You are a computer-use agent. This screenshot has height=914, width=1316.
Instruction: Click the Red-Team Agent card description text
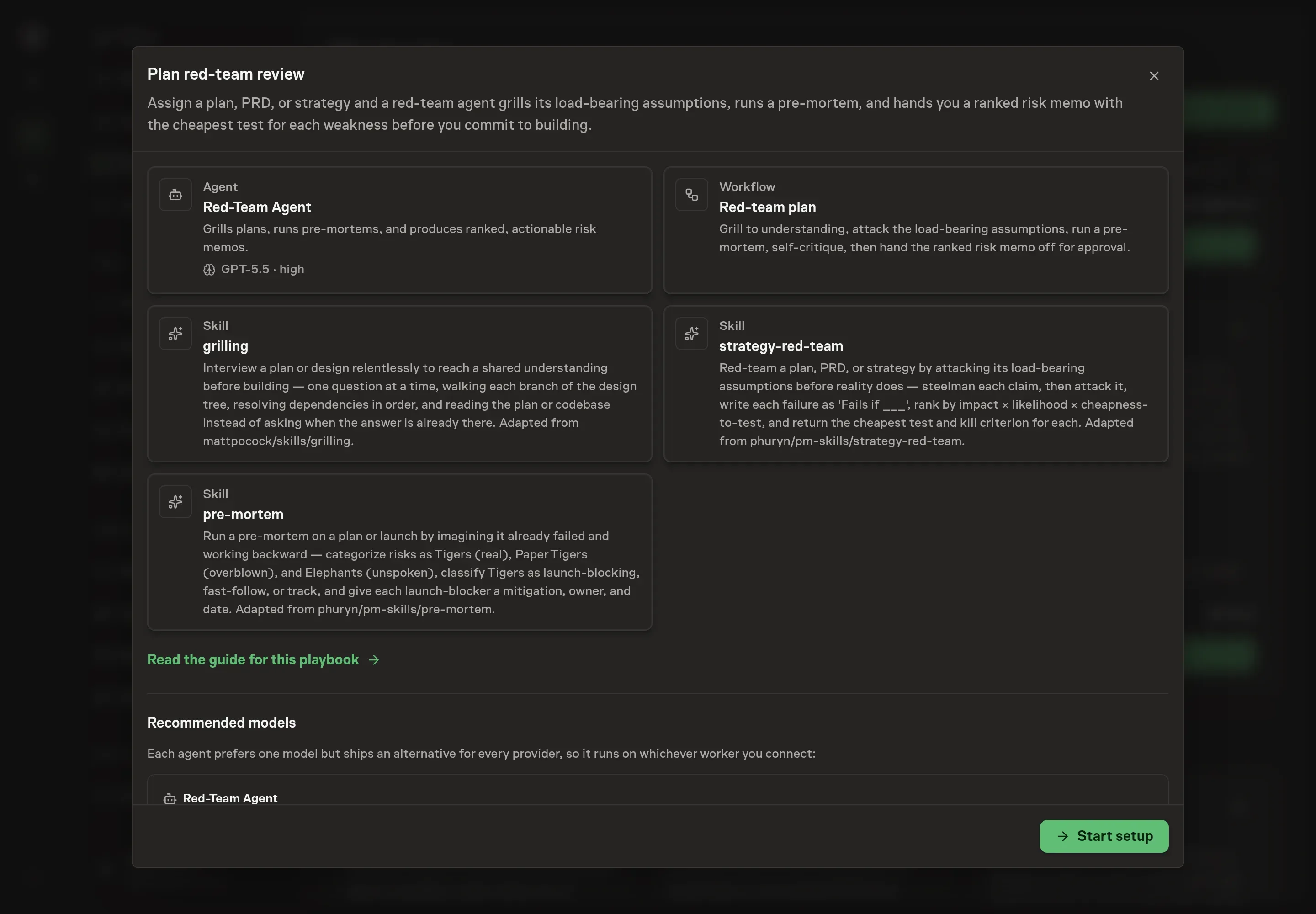click(399, 238)
